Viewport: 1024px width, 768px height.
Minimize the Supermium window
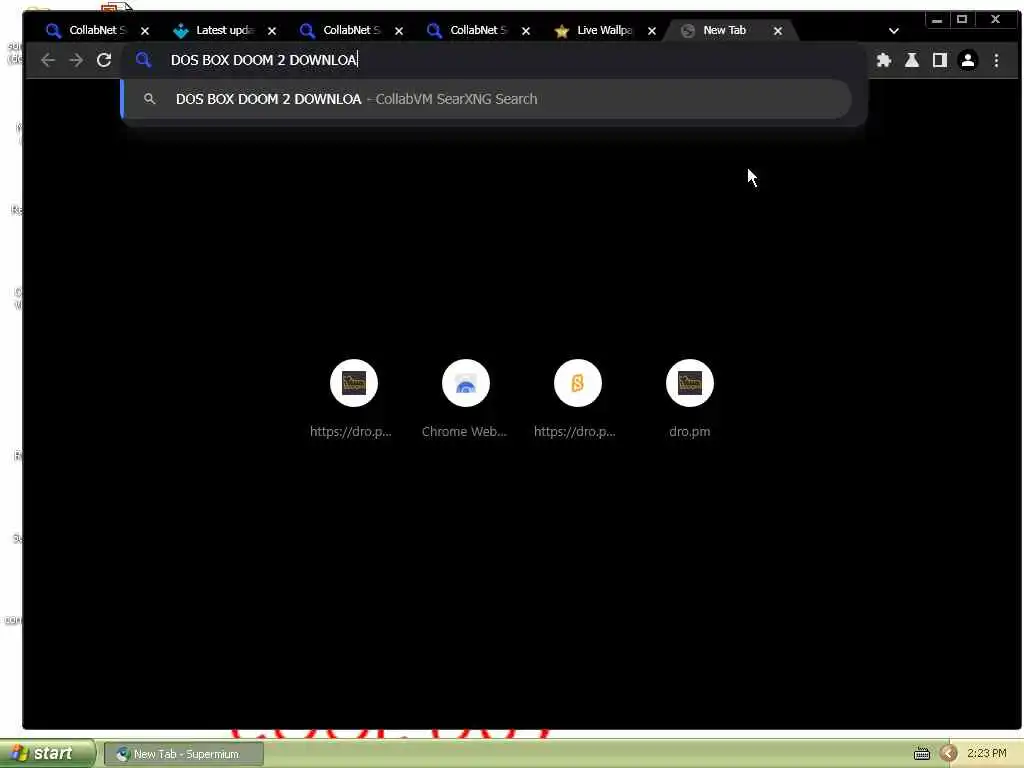[x=937, y=20]
